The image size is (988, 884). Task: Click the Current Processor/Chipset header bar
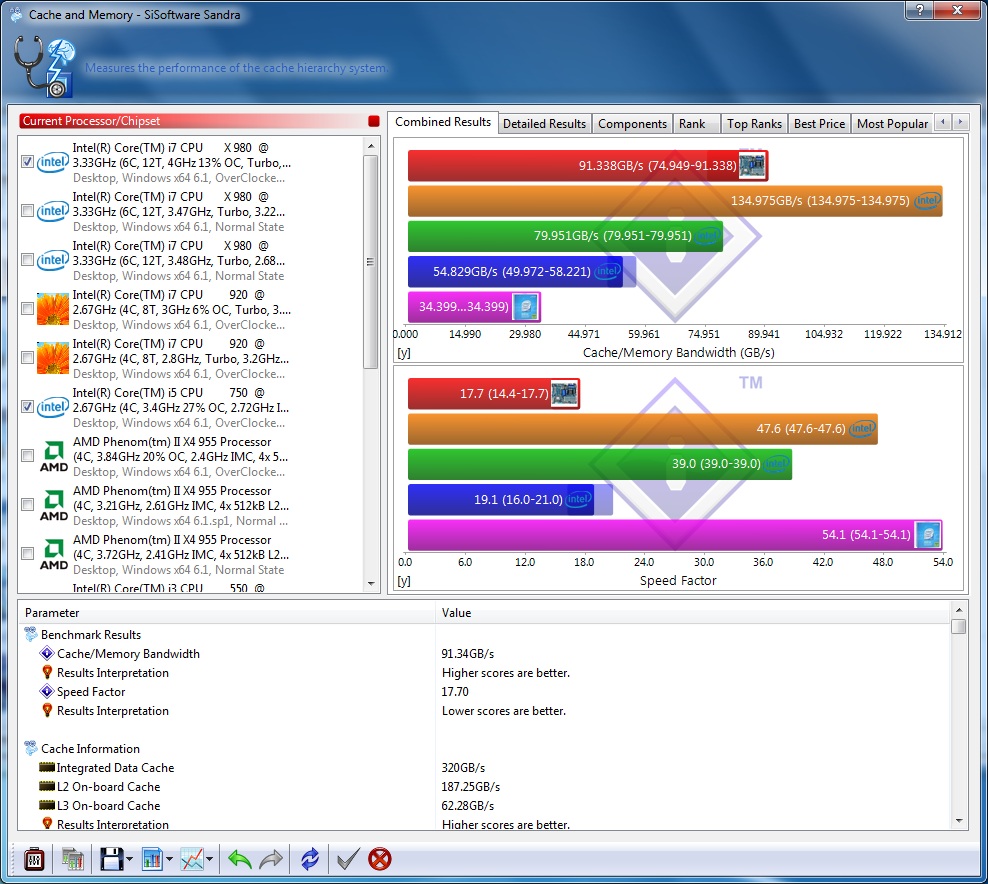(200, 121)
